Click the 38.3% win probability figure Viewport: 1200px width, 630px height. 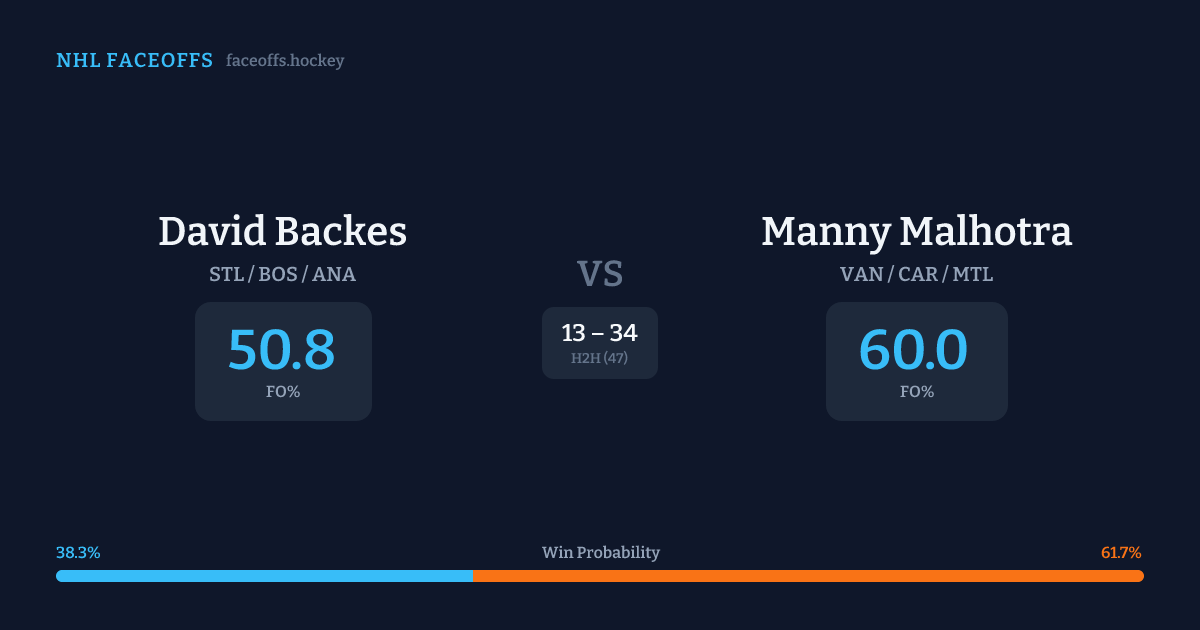click(78, 553)
